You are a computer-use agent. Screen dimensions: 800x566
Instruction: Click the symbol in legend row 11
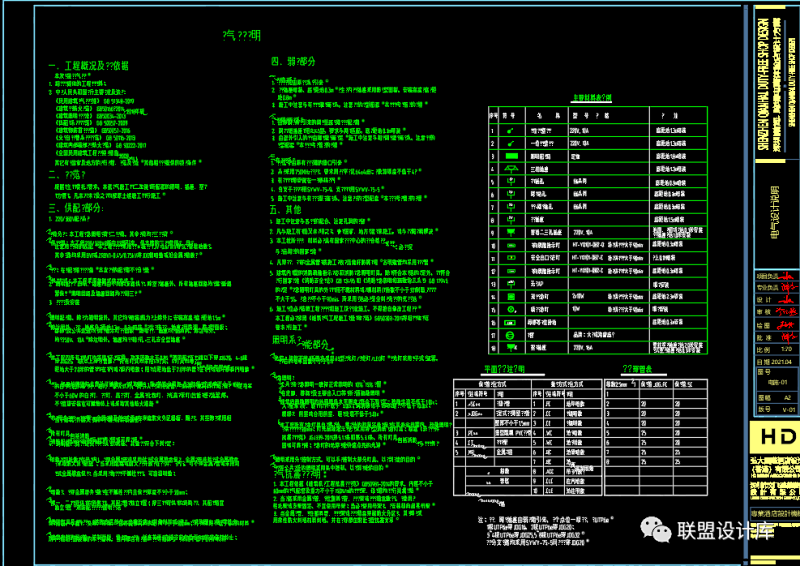pos(510,258)
